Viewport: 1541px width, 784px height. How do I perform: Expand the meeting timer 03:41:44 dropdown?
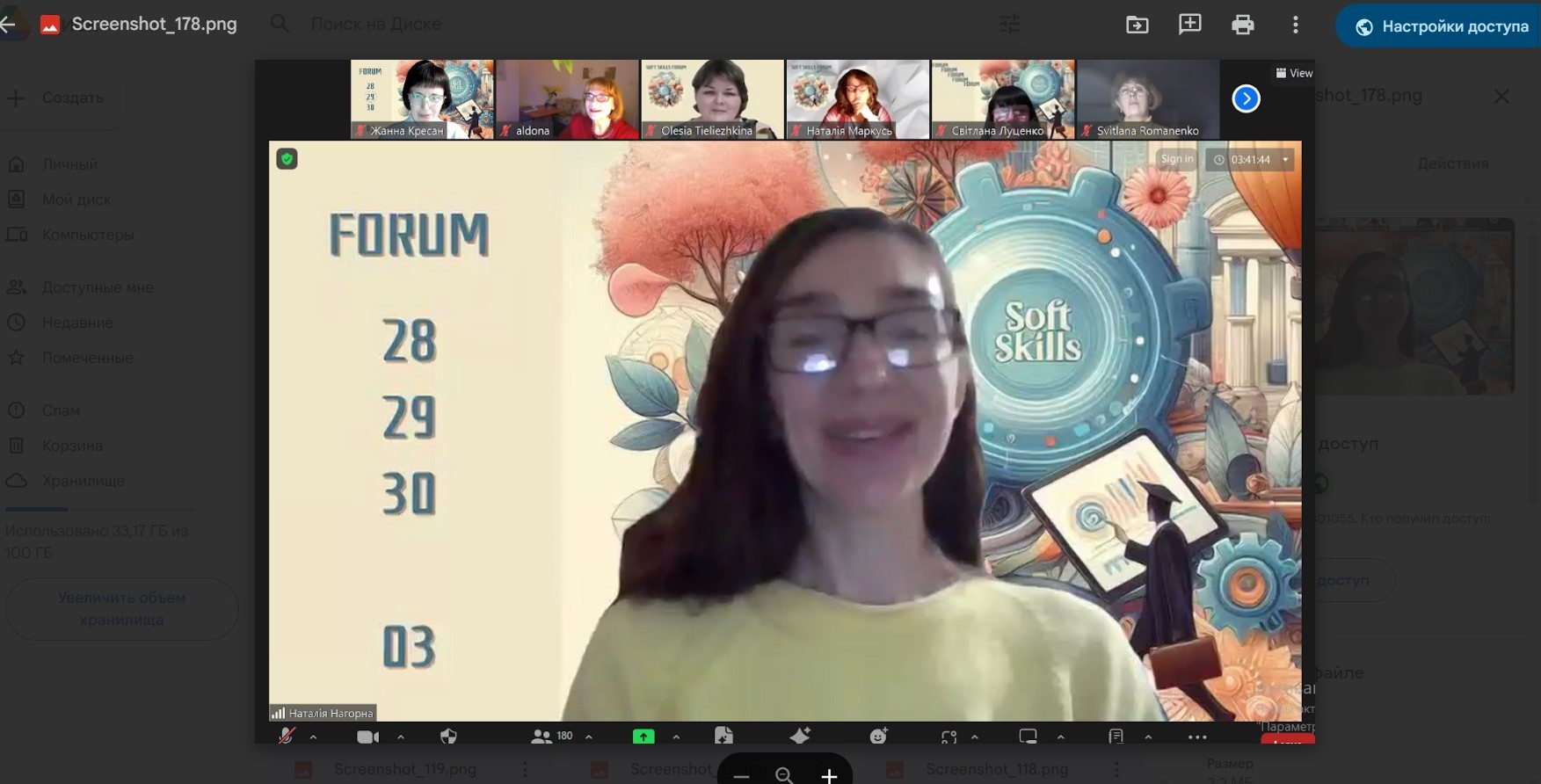click(1285, 160)
